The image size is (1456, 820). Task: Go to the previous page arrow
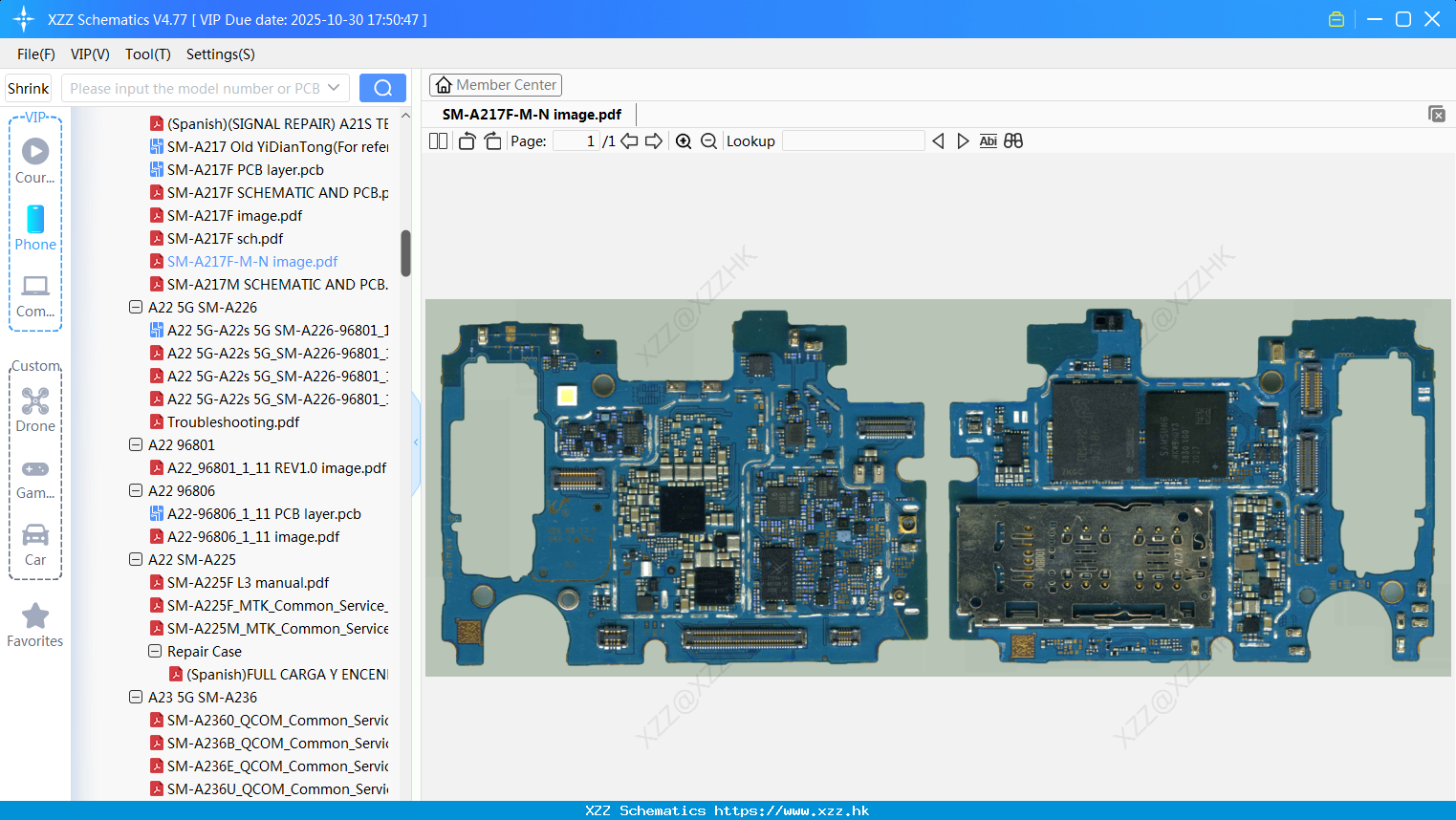(x=629, y=140)
